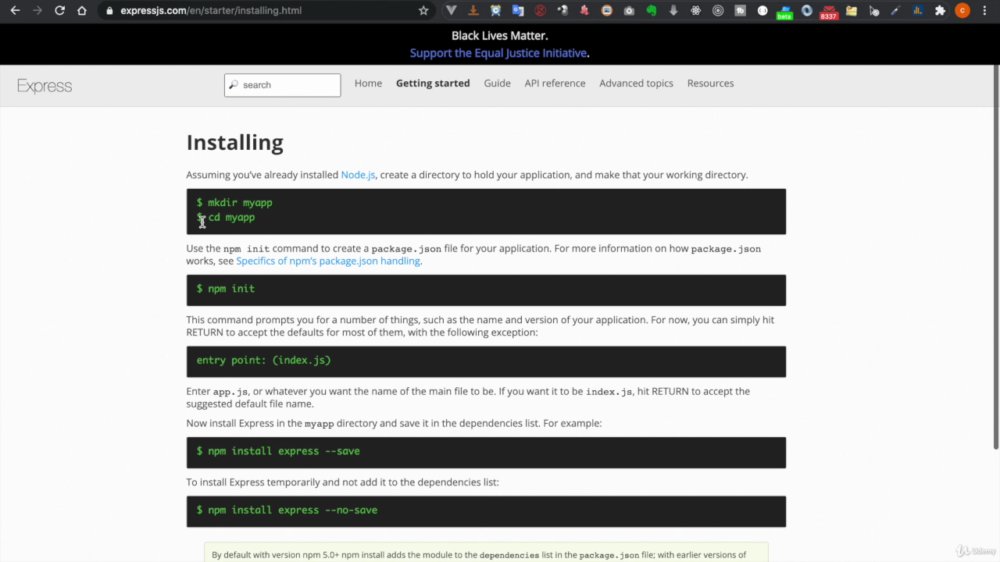The width and height of the screenshot is (1000, 562).
Task: Open the camera screenshot extension
Action: click(x=629, y=10)
